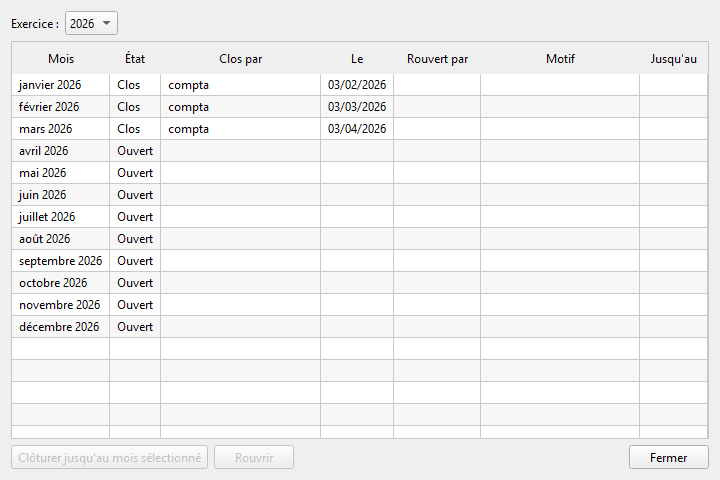Click Ouvert state of octobre 2026
This screenshot has width=720, height=480.
135,283
